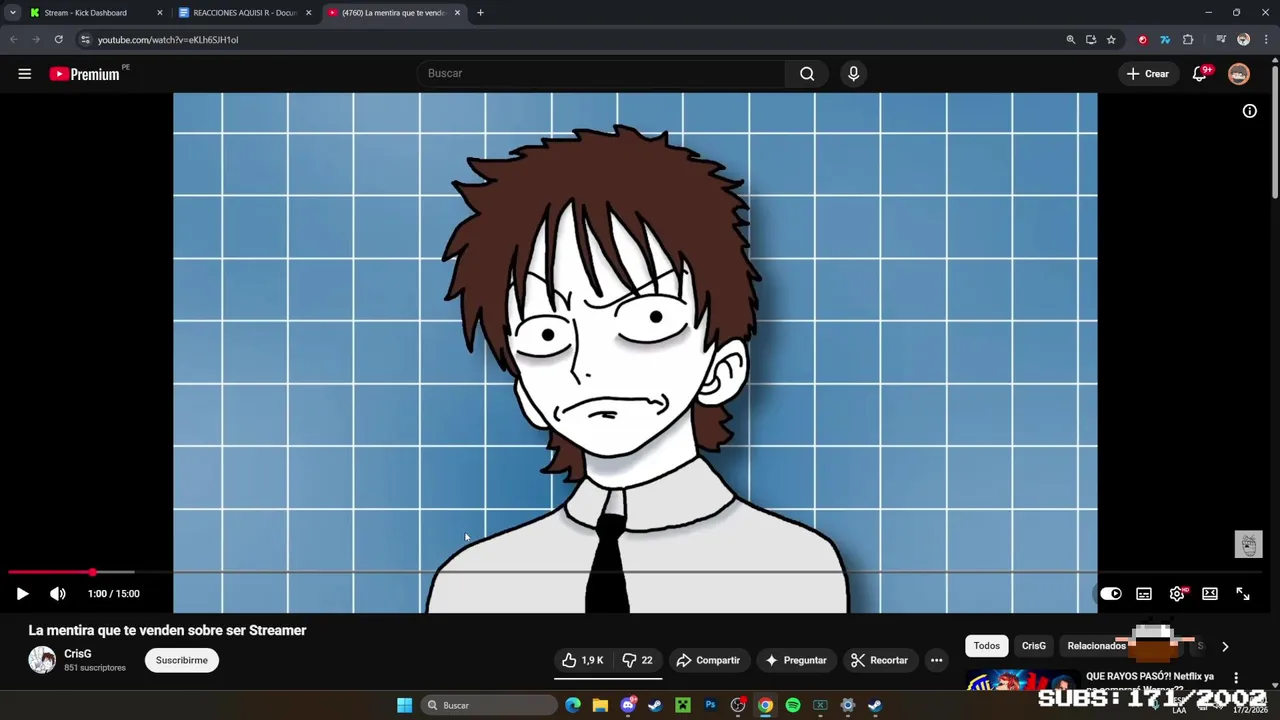Open Spotify from the taskbar
1280x720 pixels.
(793, 705)
